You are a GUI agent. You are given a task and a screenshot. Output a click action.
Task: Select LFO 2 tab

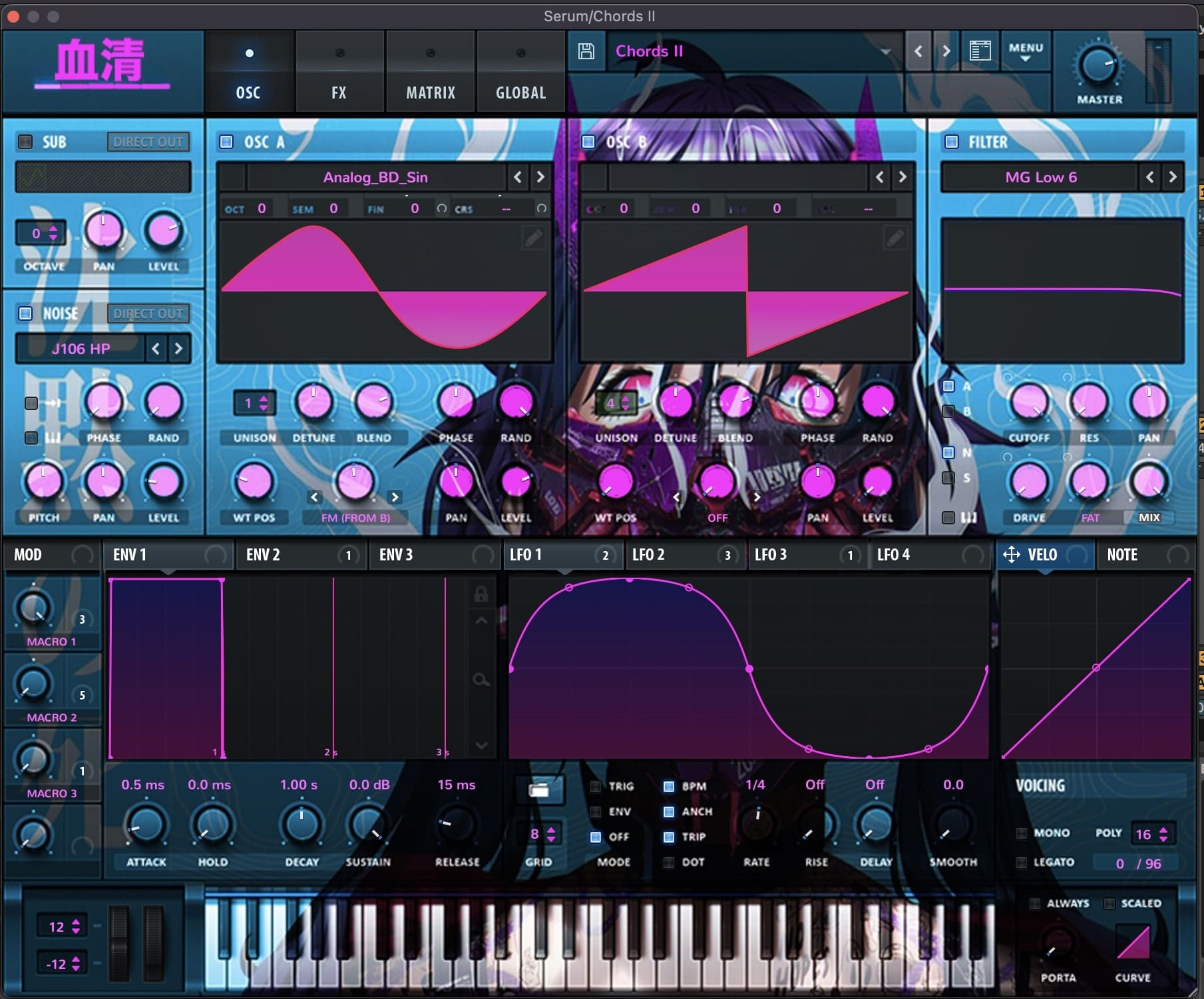point(684,555)
